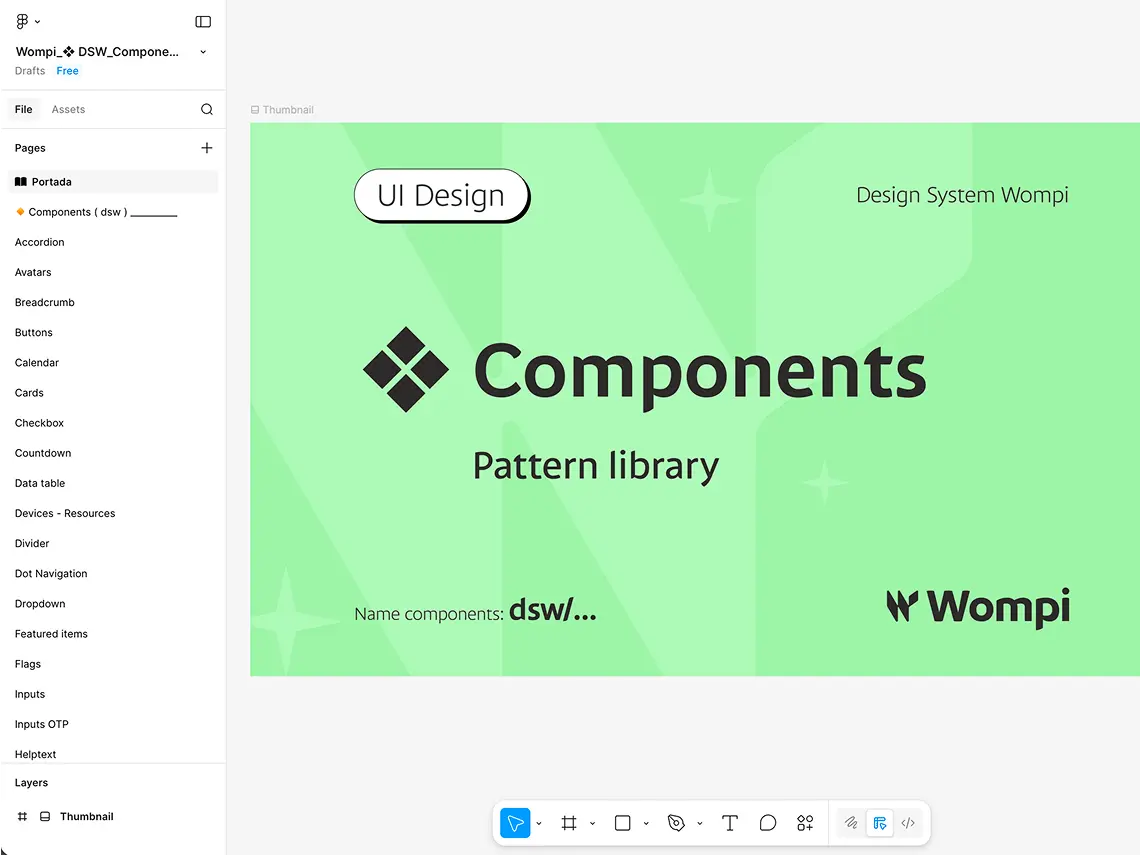This screenshot has width=1140, height=855.
Task: Select the Text tool
Action: 729,822
